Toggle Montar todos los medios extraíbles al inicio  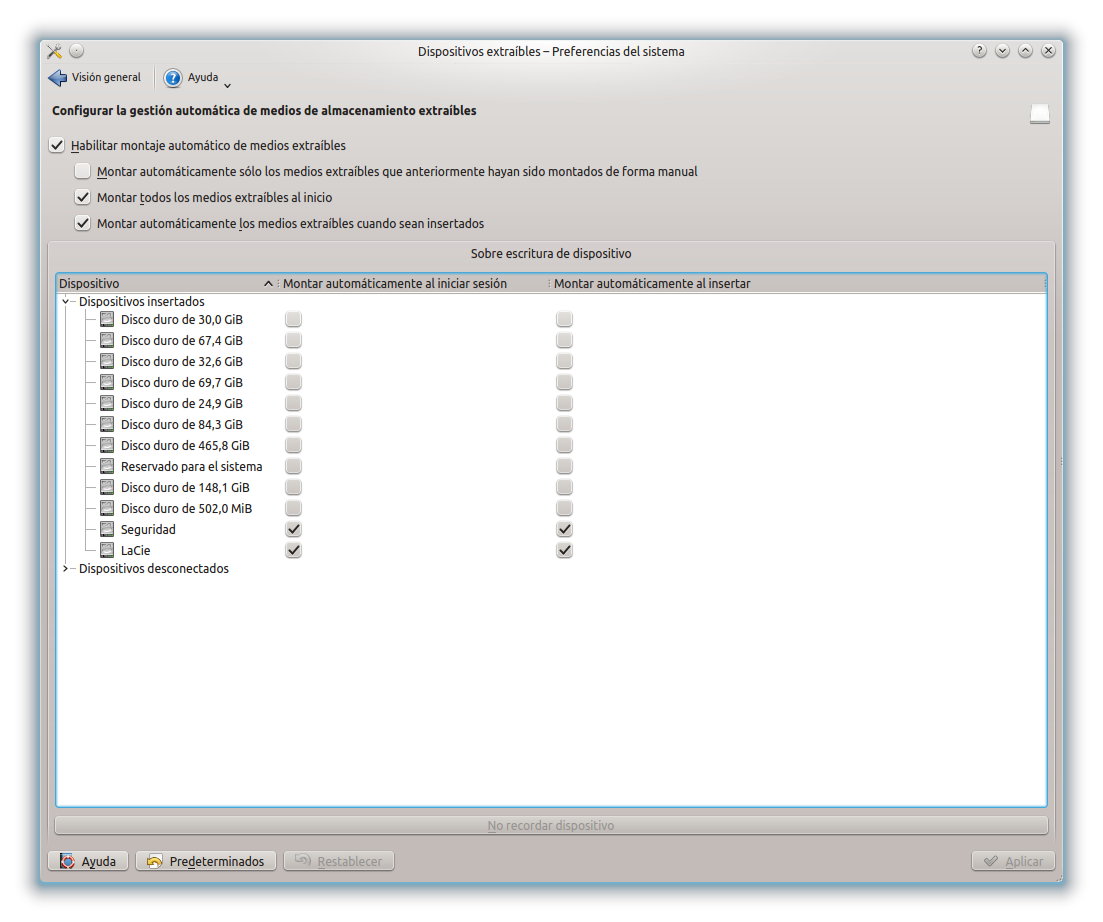[83, 198]
